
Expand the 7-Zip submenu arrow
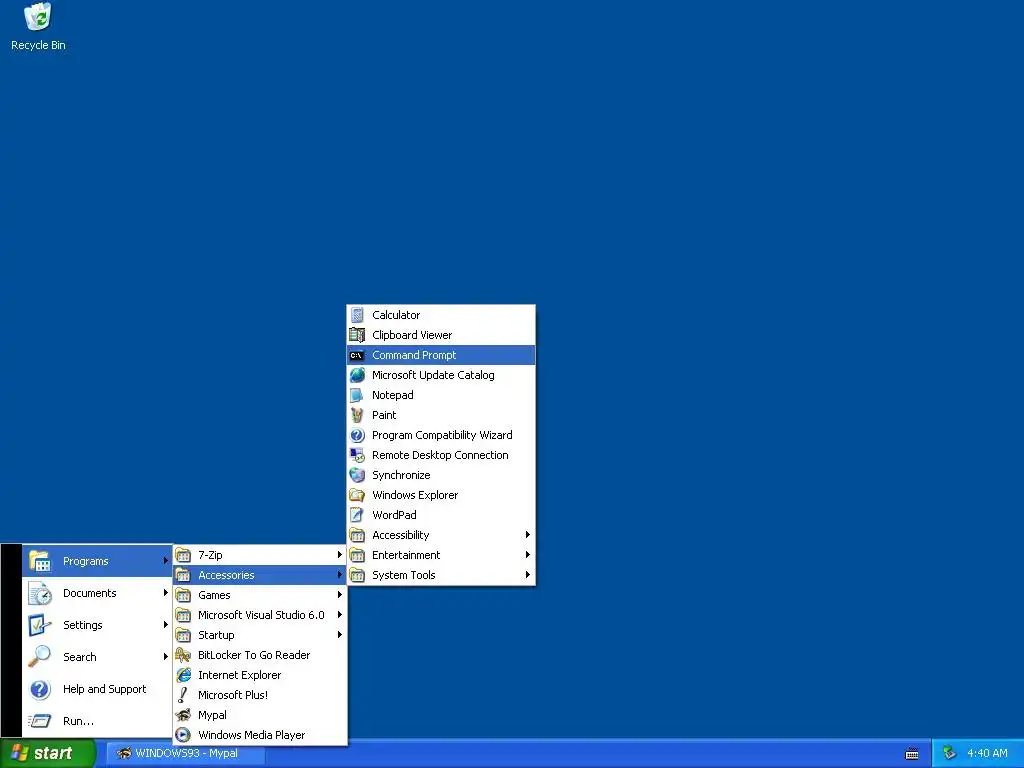340,555
